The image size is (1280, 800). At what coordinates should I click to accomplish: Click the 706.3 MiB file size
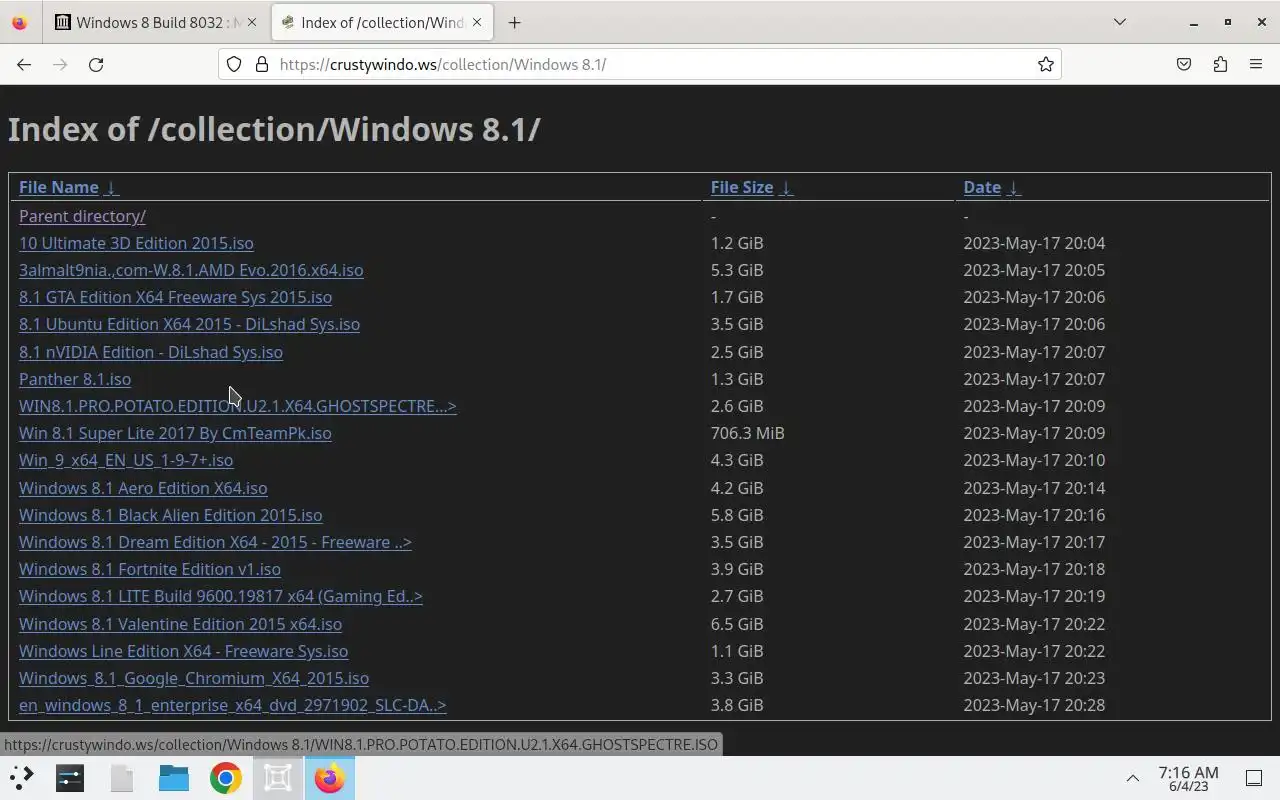(x=747, y=433)
